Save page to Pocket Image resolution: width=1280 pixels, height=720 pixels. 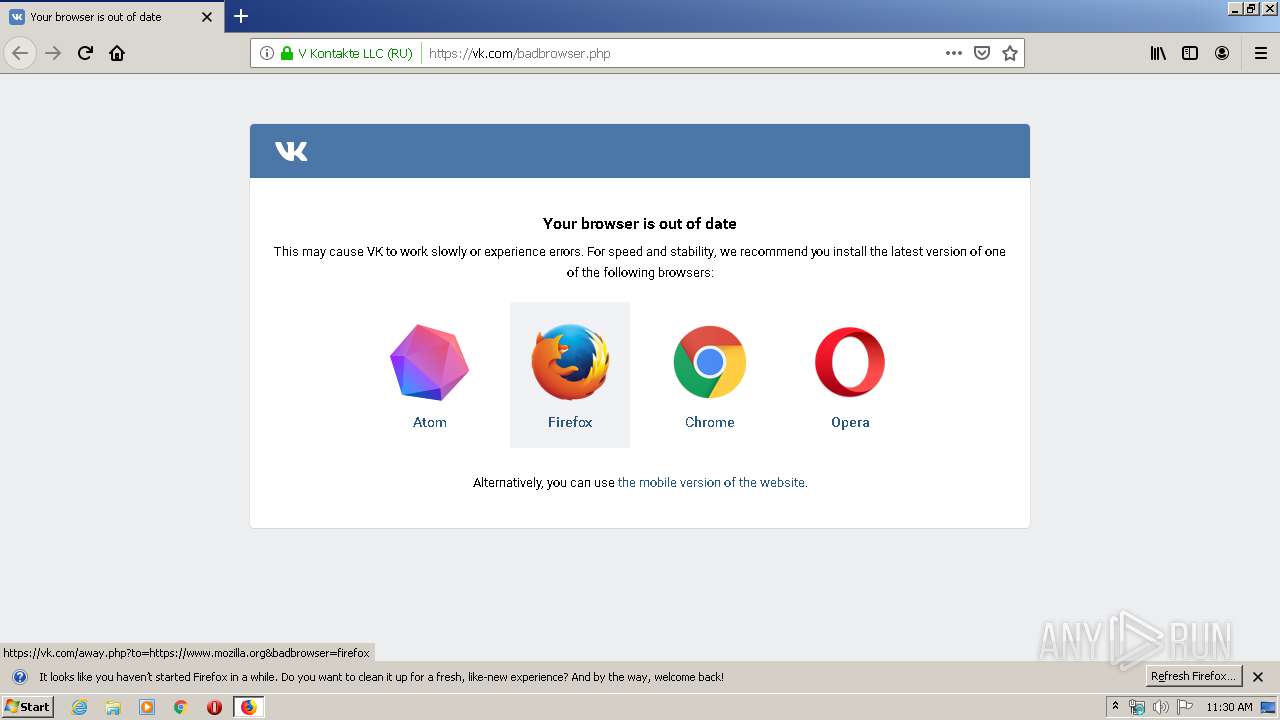982,53
